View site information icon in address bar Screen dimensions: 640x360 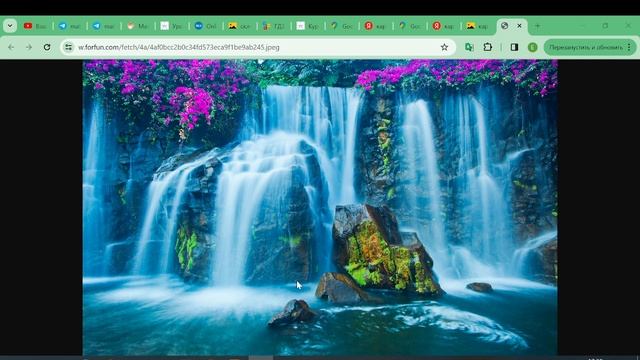[69, 47]
